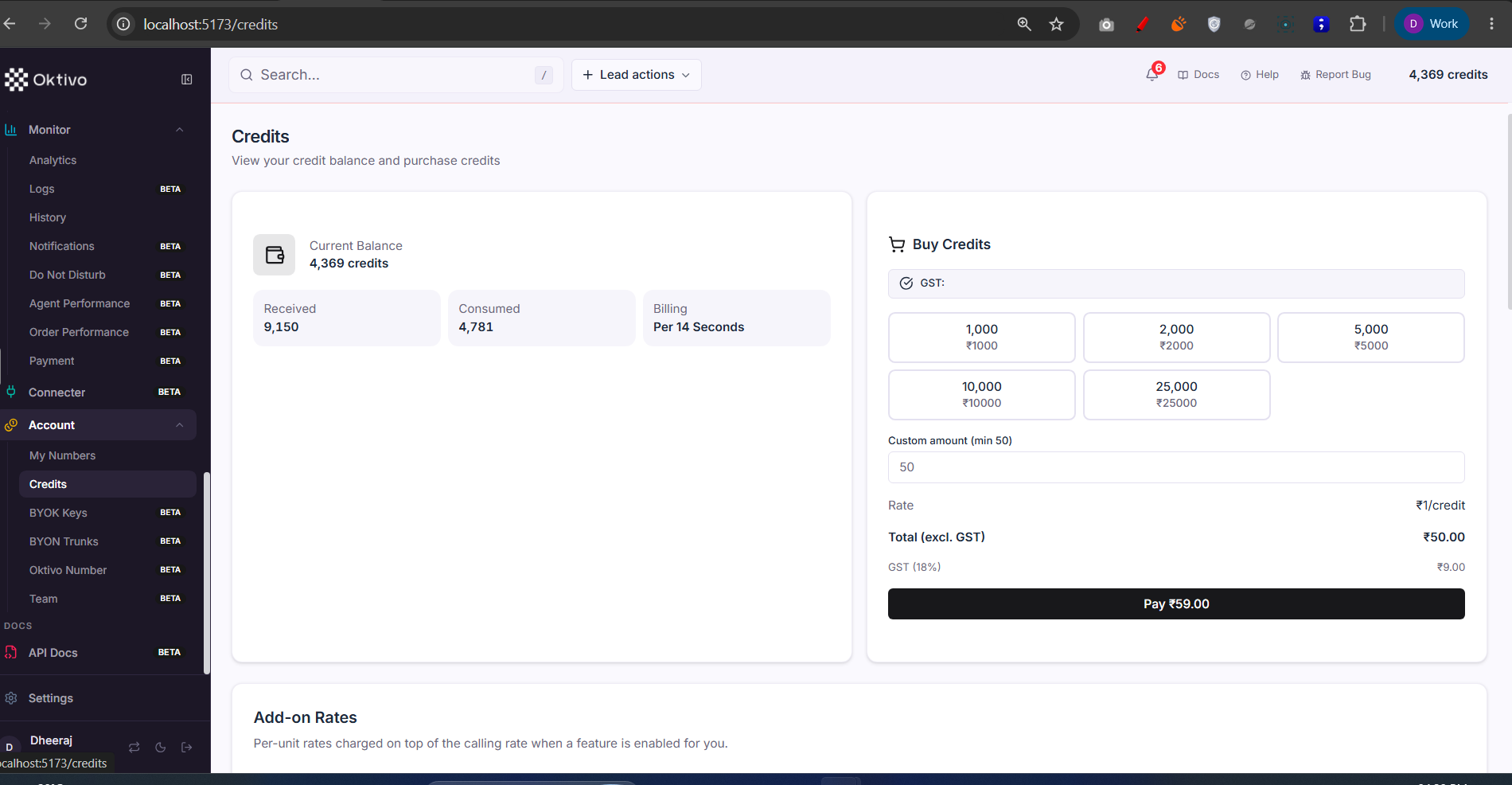
Task: Click the switch account icon near Dheeraj
Action: [x=134, y=747]
